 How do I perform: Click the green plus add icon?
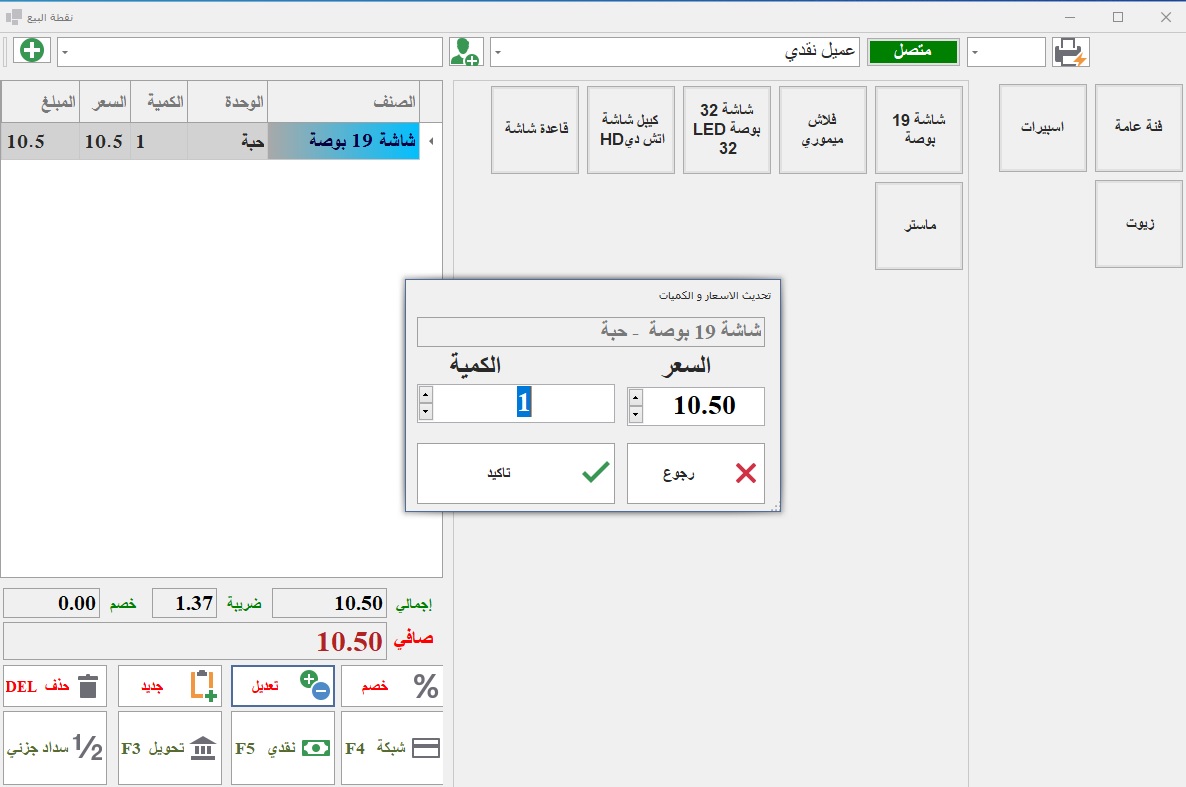pyautogui.click(x=32, y=51)
